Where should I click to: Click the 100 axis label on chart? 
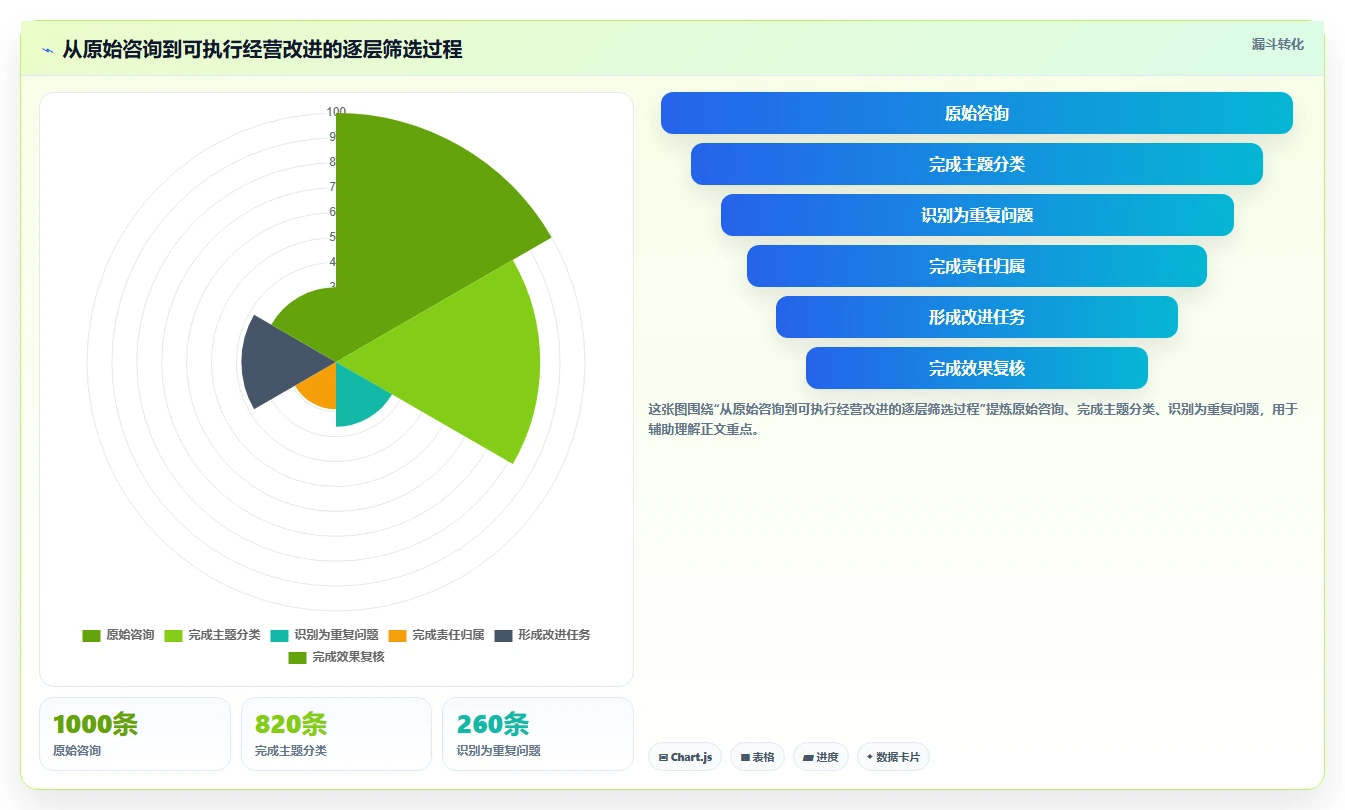click(x=336, y=112)
